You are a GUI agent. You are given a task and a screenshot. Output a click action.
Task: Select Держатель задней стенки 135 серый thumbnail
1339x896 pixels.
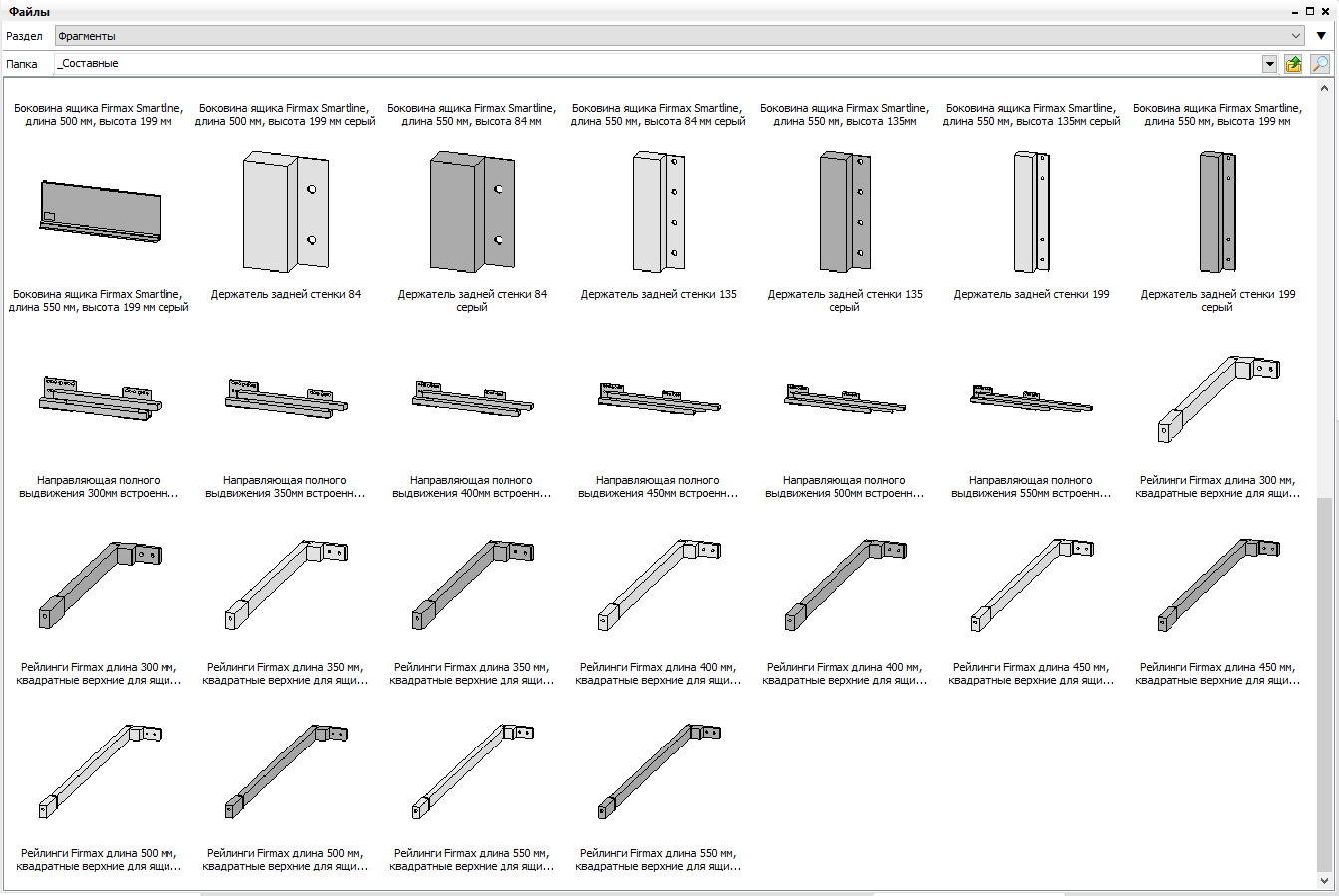pyautogui.click(x=845, y=211)
